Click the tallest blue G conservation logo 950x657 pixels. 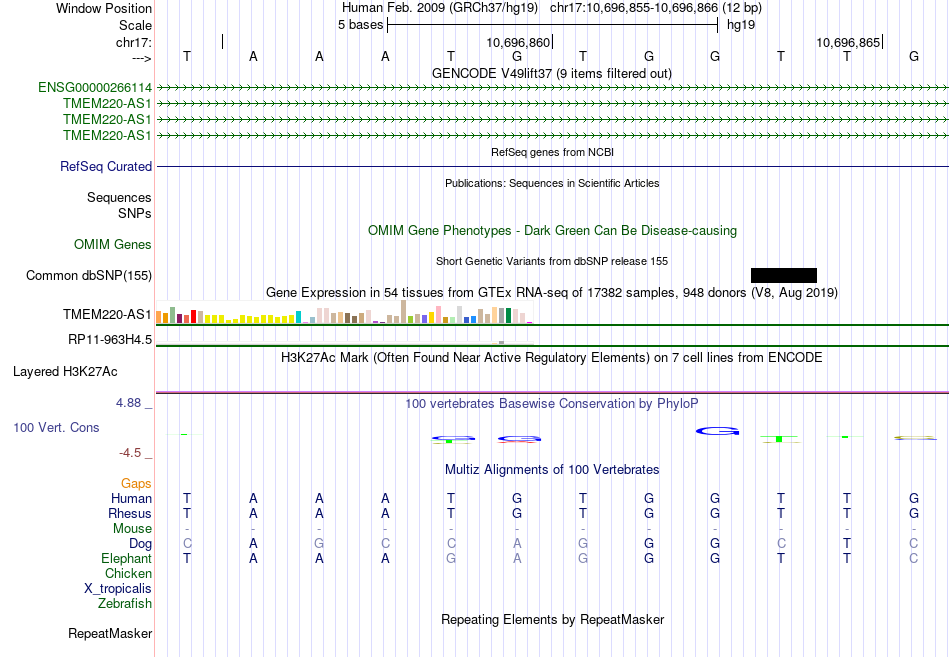click(717, 432)
